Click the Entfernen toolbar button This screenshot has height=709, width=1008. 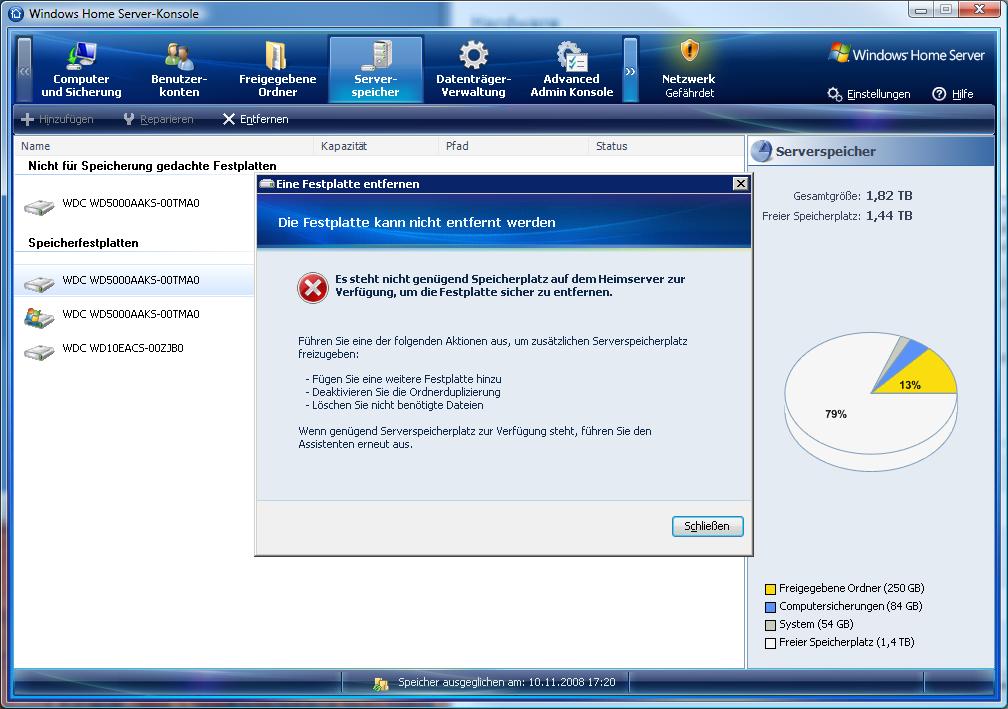[255, 119]
